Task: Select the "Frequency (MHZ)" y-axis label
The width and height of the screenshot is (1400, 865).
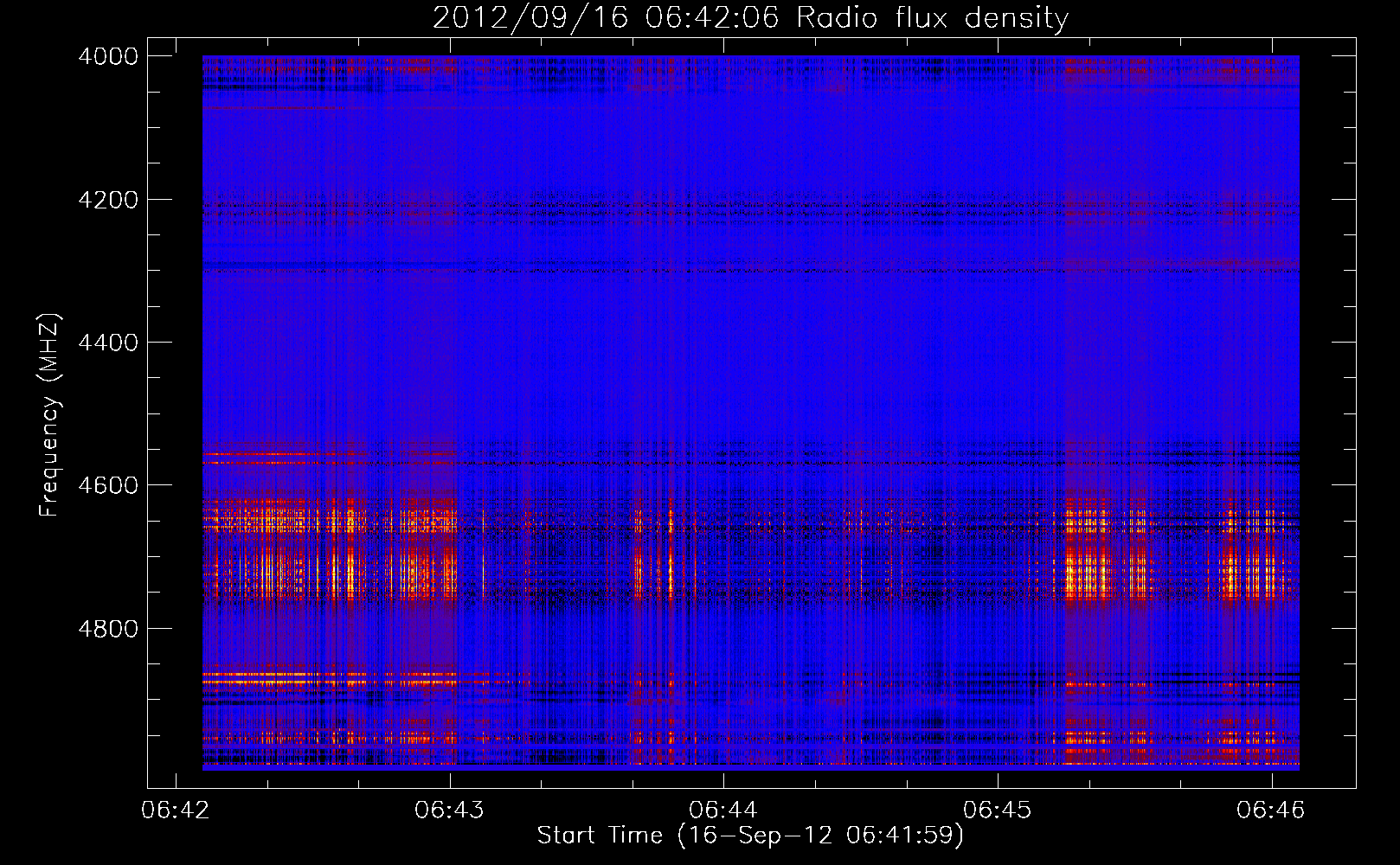Action: (x=49, y=414)
